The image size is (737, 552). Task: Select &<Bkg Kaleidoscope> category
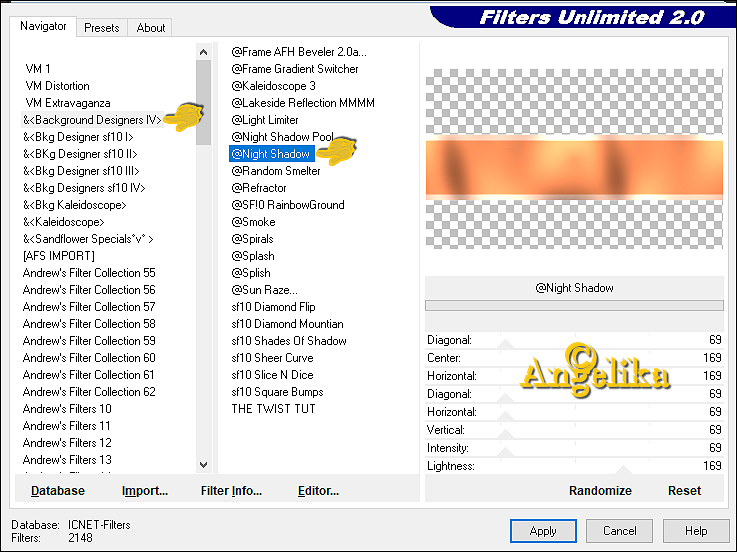pyautogui.click(x=74, y=205)
